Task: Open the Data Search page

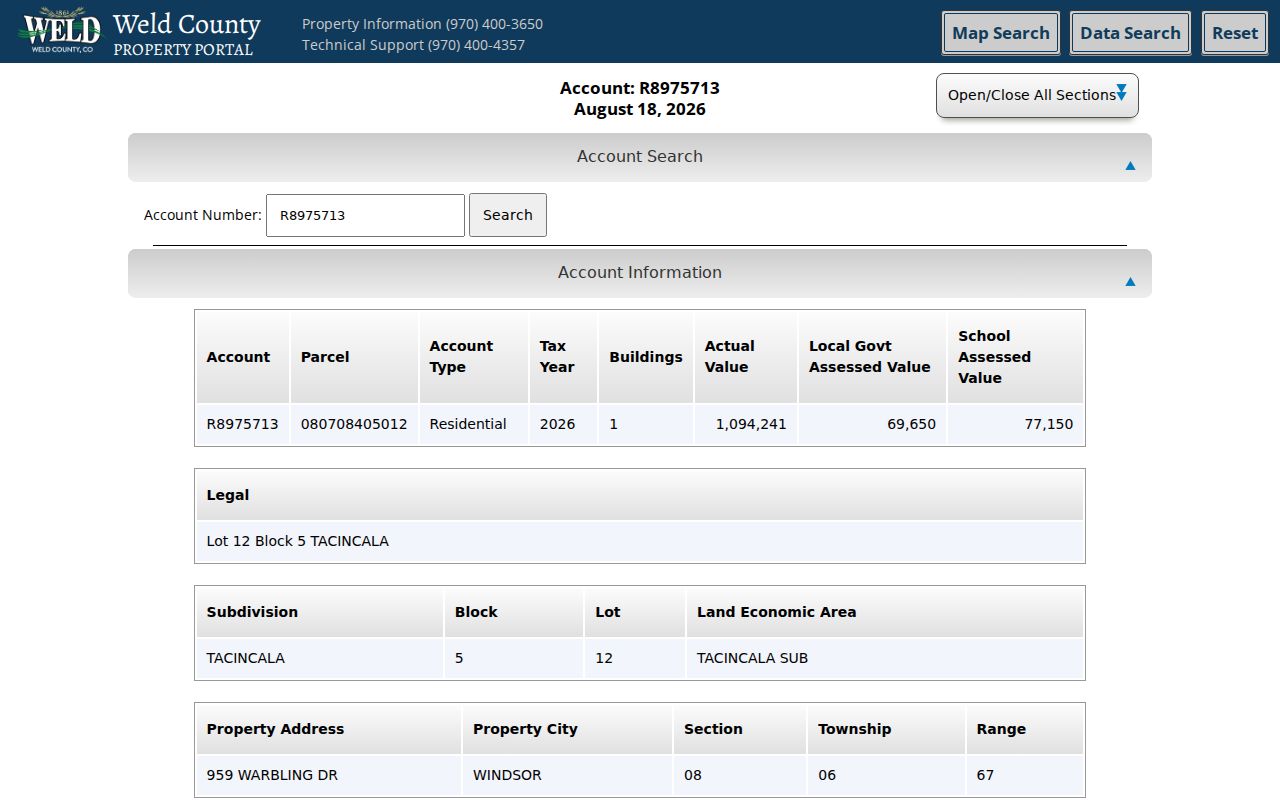Action: point(1130,33)
